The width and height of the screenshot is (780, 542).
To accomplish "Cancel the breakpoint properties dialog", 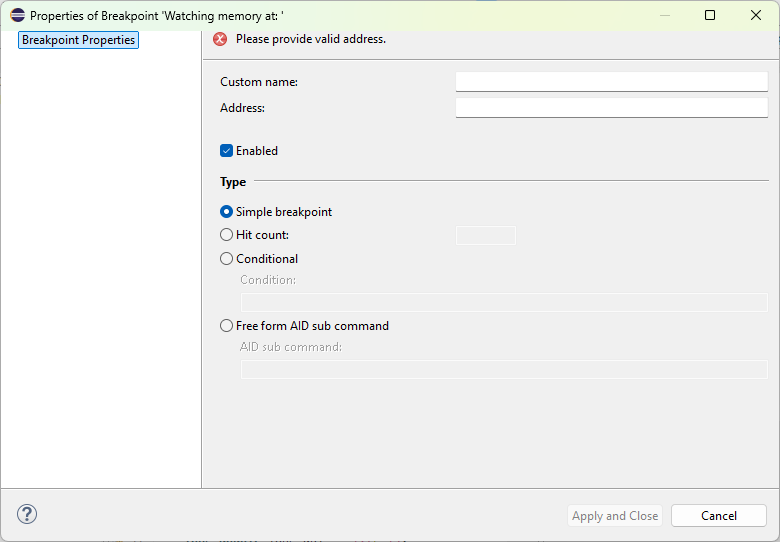I will tap(718, 516).
